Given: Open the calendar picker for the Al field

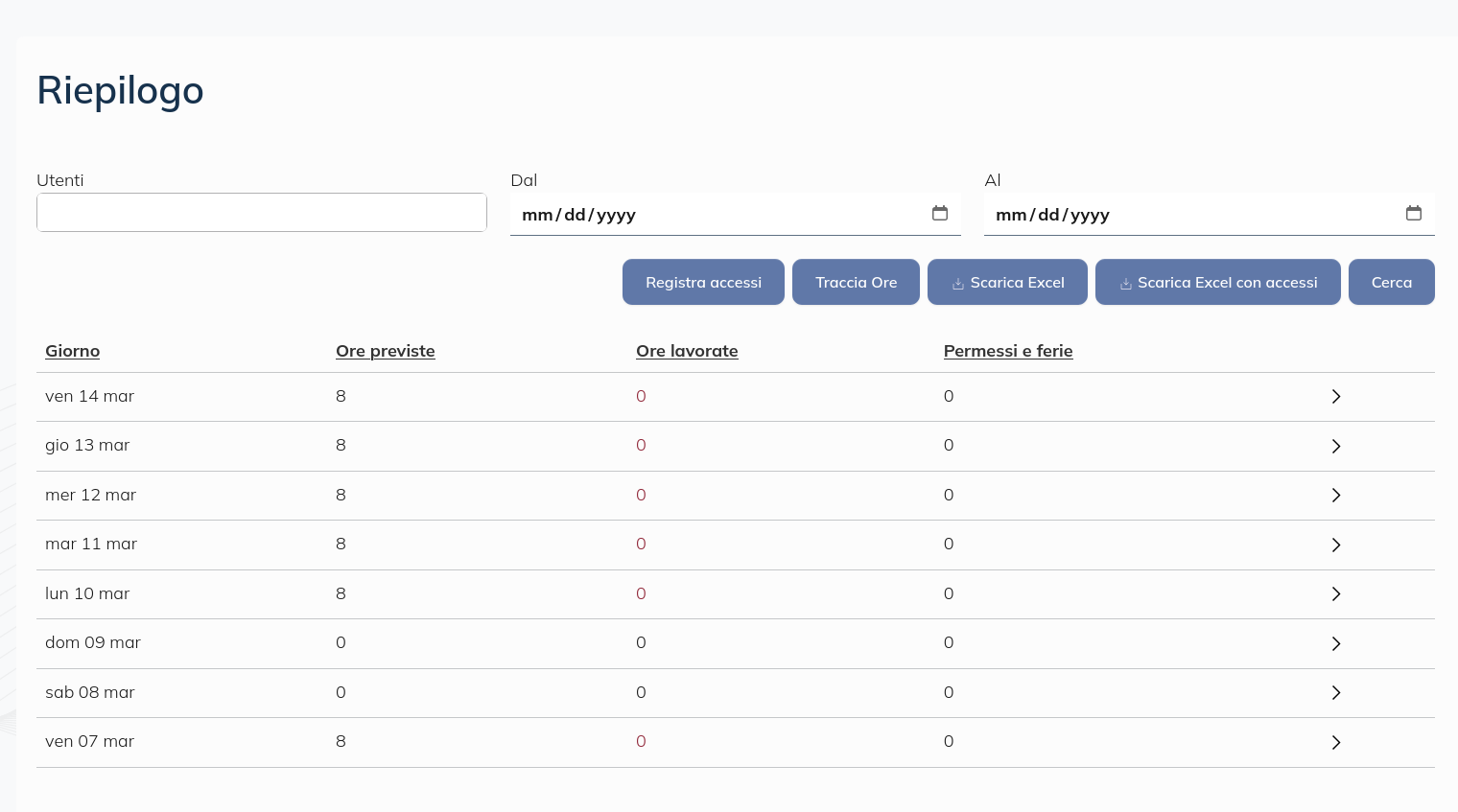Looking at the screenshot, I should point(1414,214).
